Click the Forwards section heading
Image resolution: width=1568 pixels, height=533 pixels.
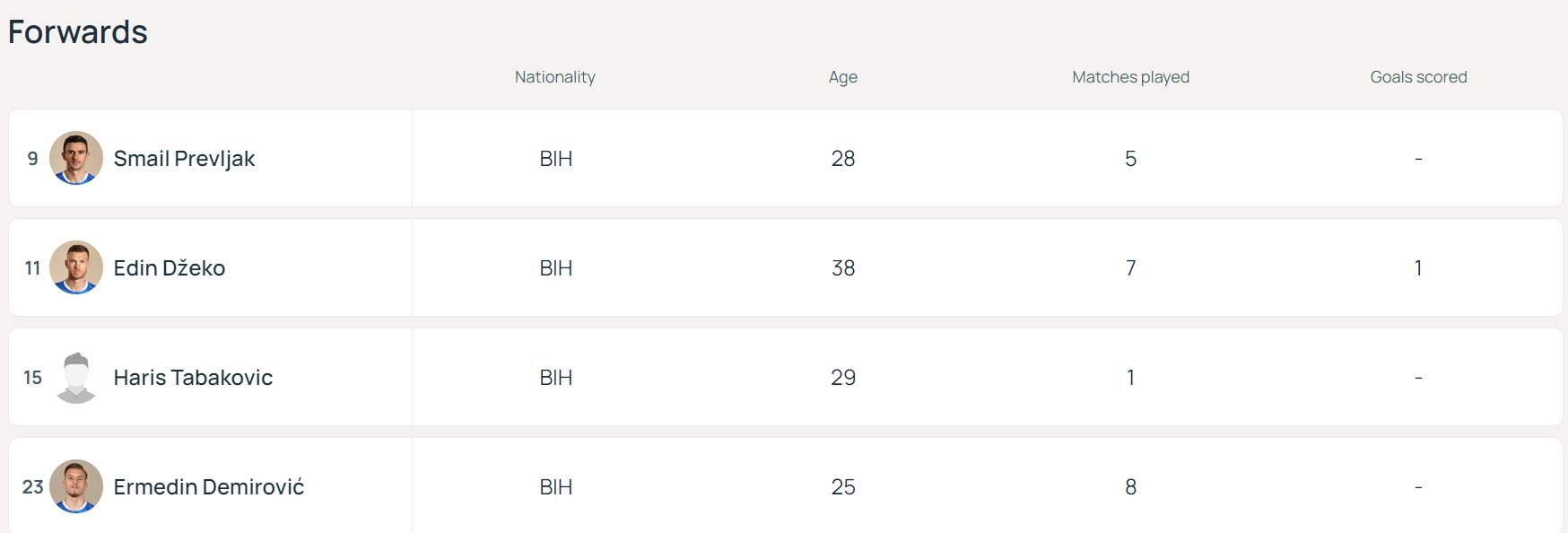78,32
